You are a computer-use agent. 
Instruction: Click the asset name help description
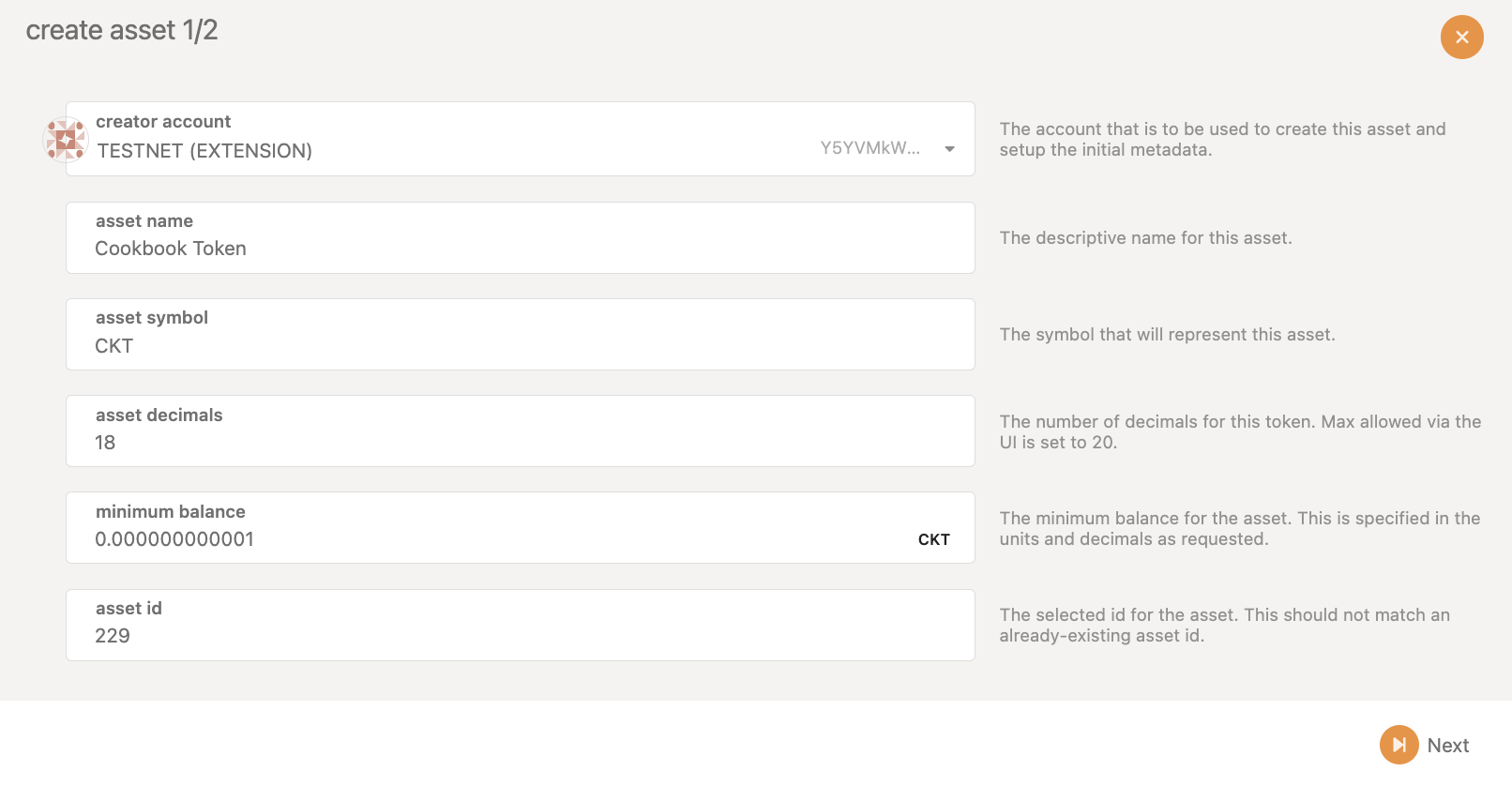click(x=1145, y=238)
